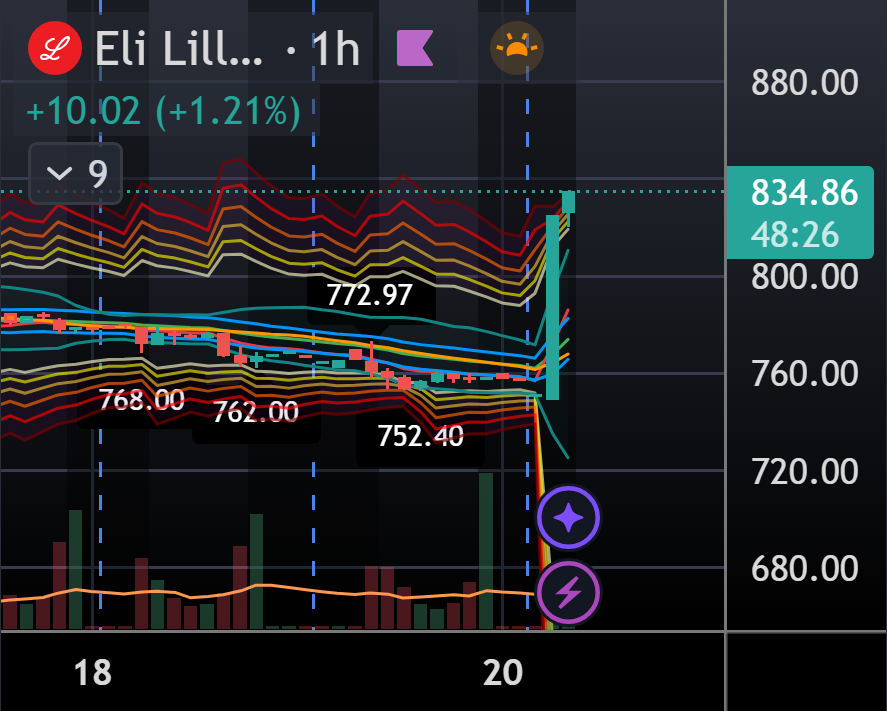Image resolution: width=887 pixels, height=711 pixels.
Task: Select the large green breakout candle
Action: click(553, 307)
